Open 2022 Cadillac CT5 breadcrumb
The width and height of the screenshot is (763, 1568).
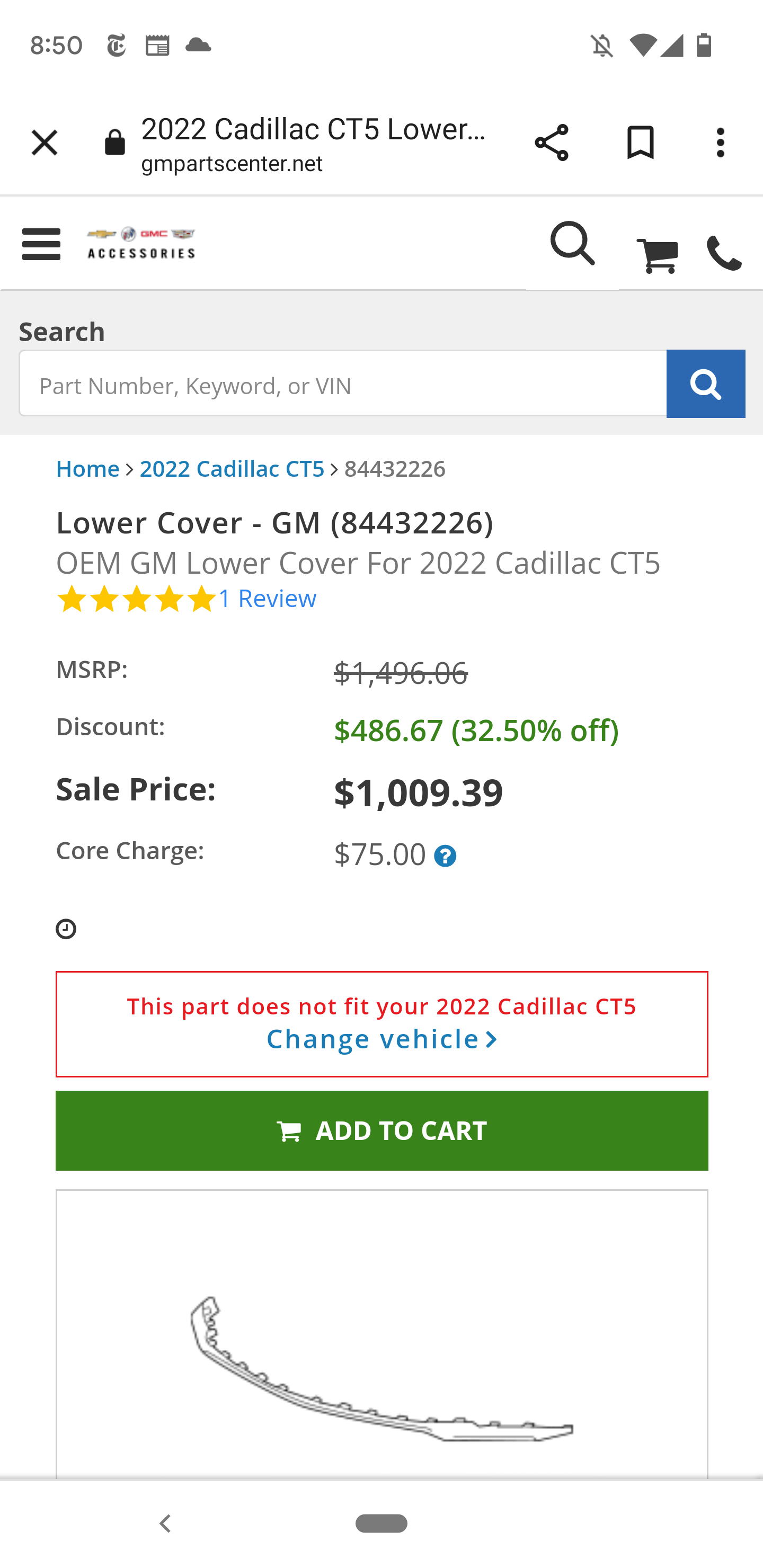[232, 469]
